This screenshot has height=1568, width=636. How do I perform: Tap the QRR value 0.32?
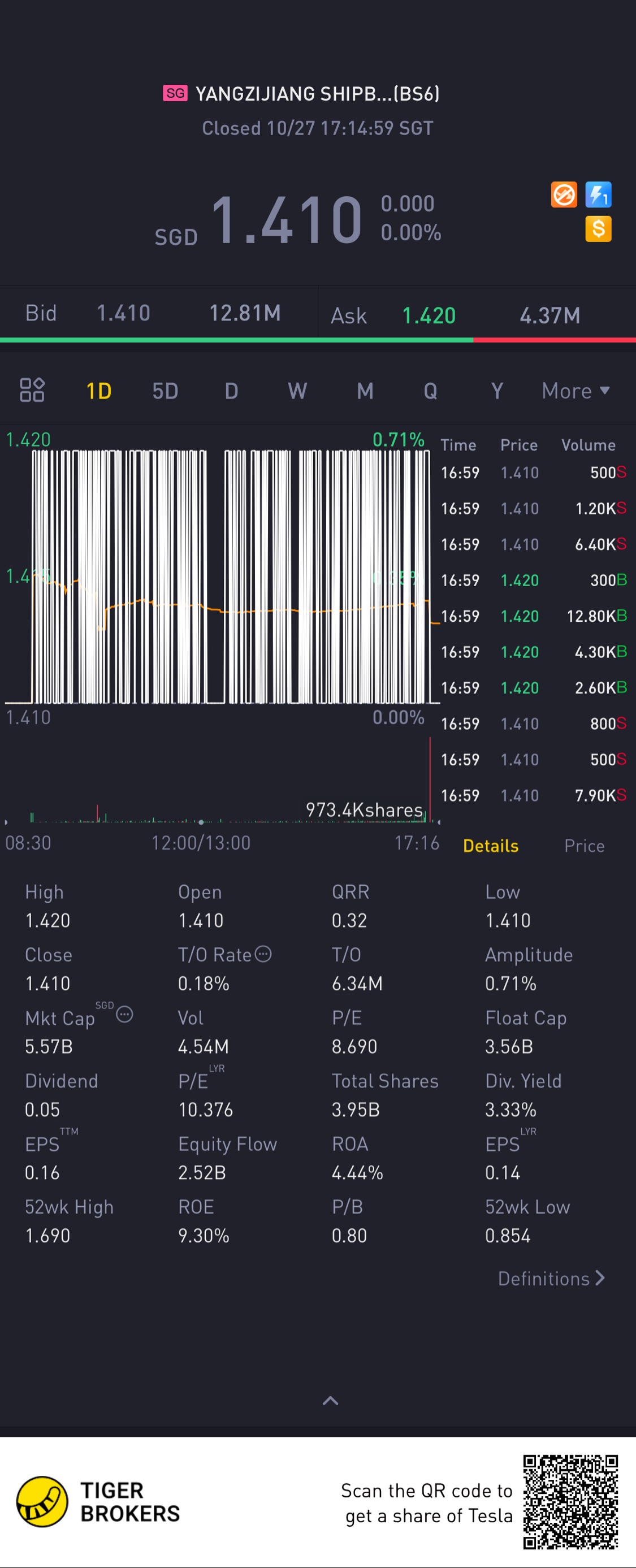click(x=349, y=920)
